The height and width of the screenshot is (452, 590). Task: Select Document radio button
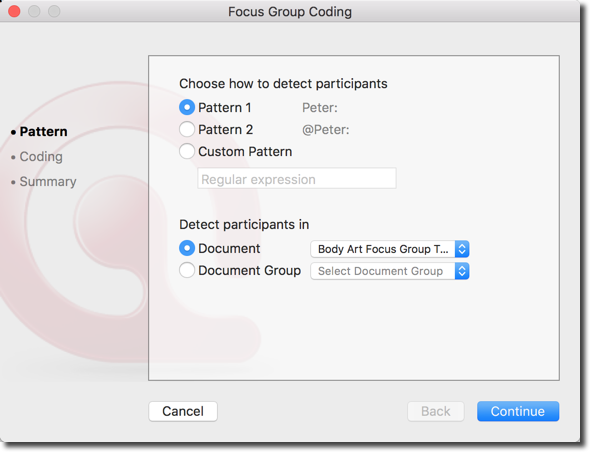click(187, 248)
